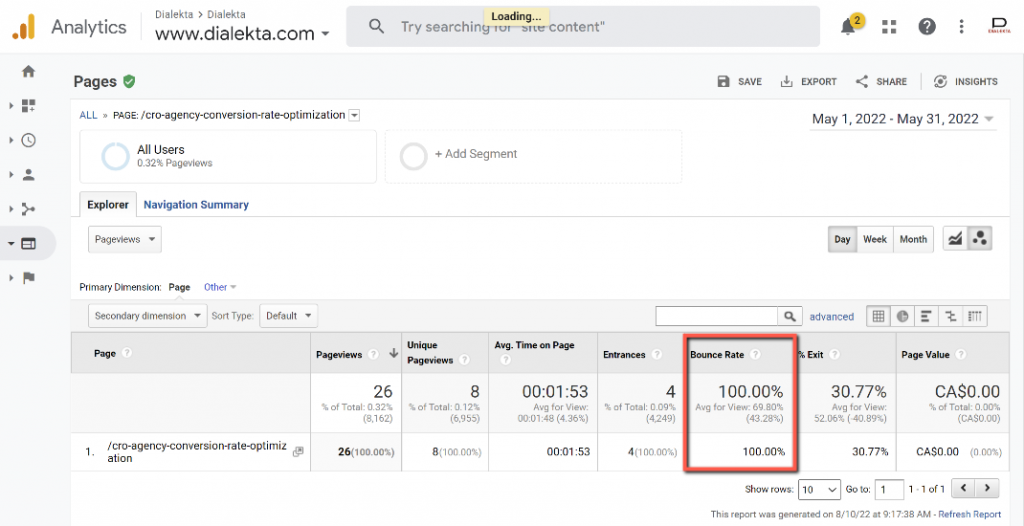This screenshot has height=526, width=1024.
Task: Click the SAVE button
Action: point(739,82)
